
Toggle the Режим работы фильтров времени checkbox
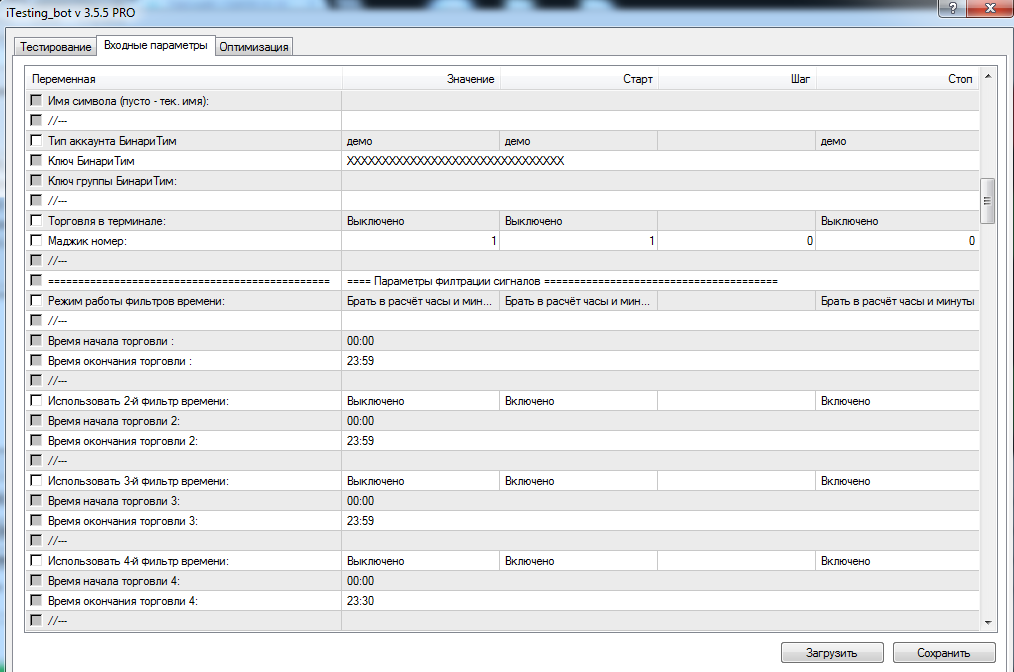click(36, 301)
